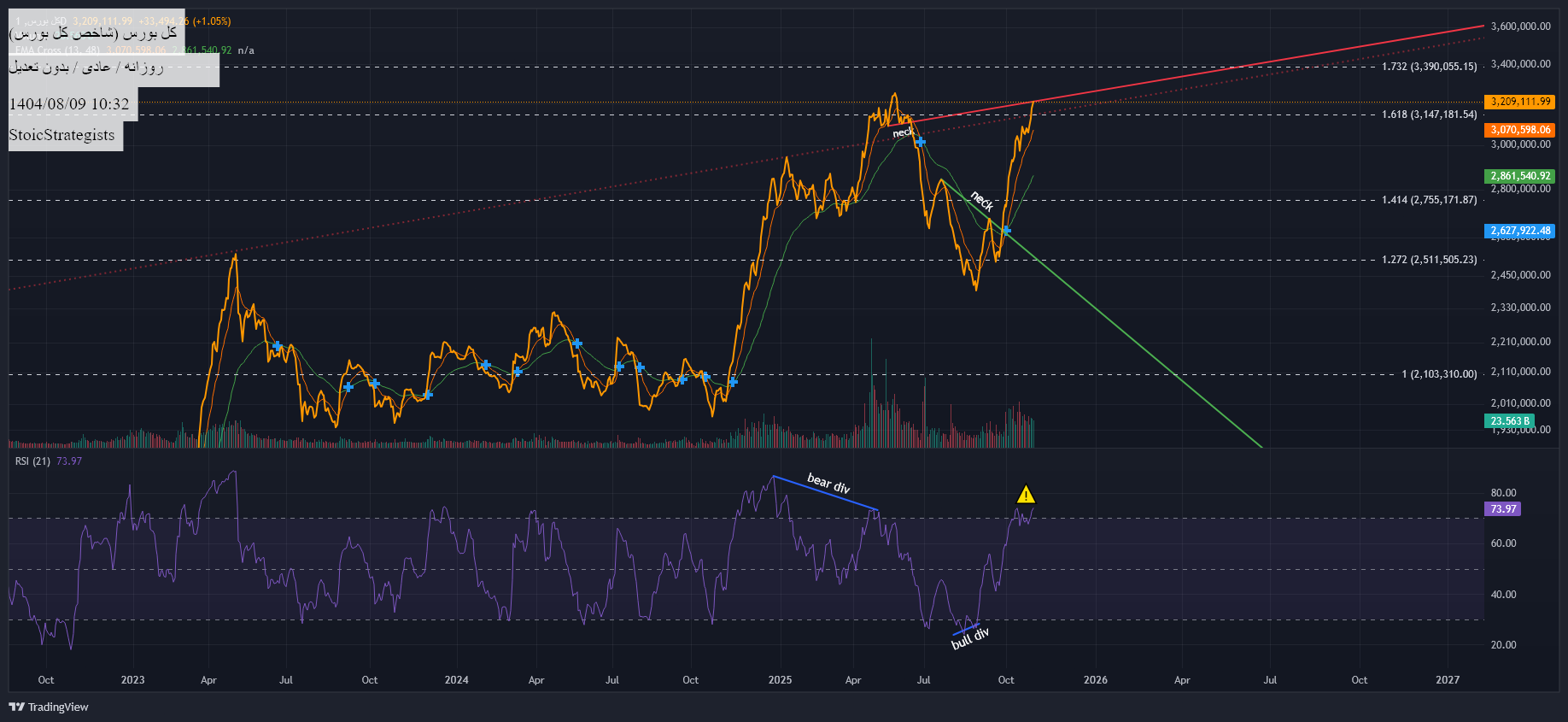Select the 1.618 Fibonacci level label
Viewport: 1568px width, 722px height.
pos(1429,114)
